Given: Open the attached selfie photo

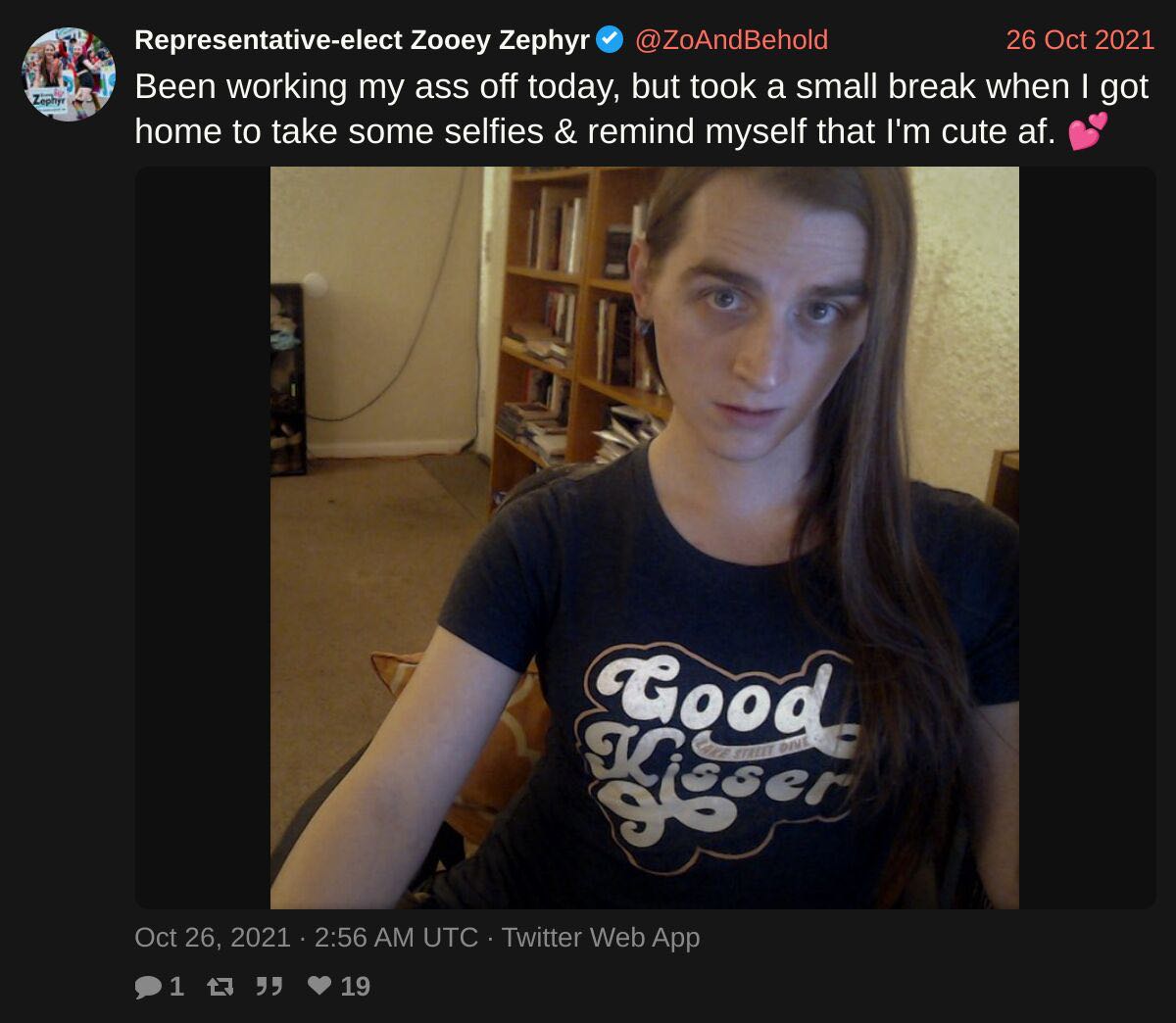Looking at the screenshot, I should [645, 538].
